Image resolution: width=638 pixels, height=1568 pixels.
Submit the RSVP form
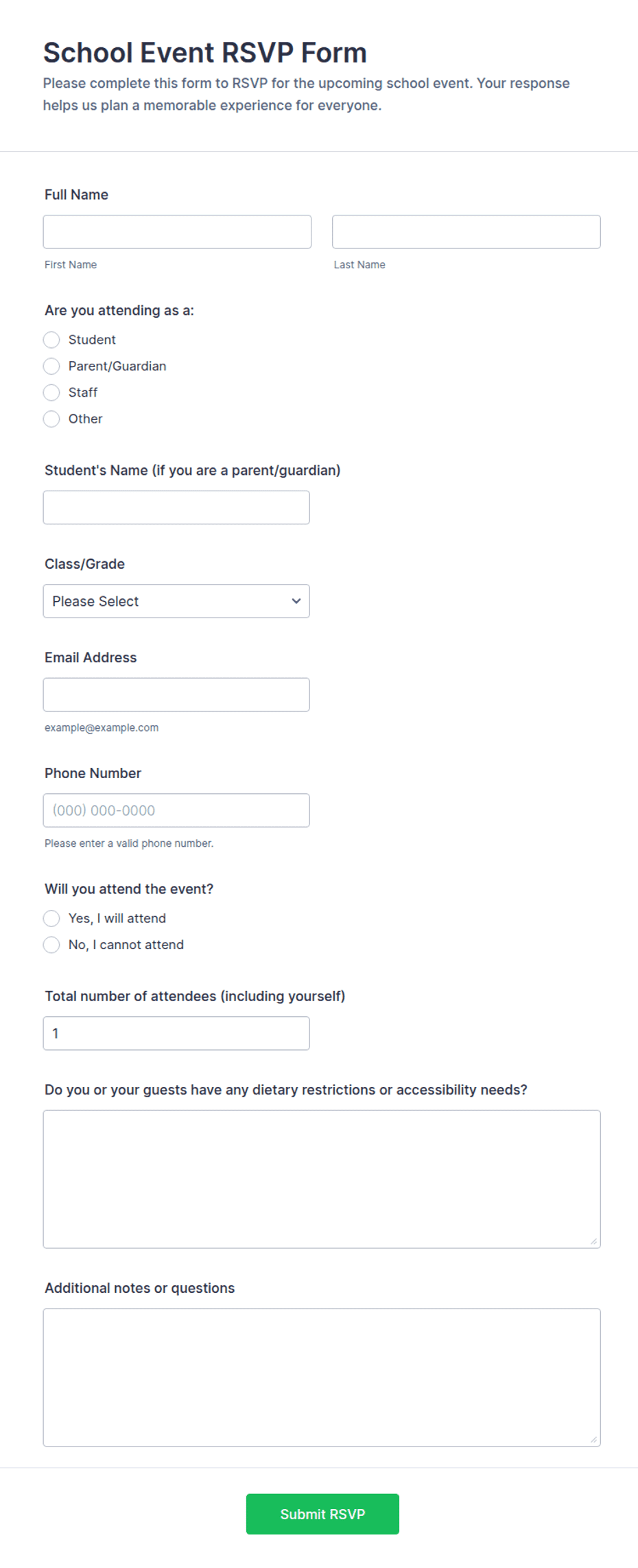click(322, 1514)
